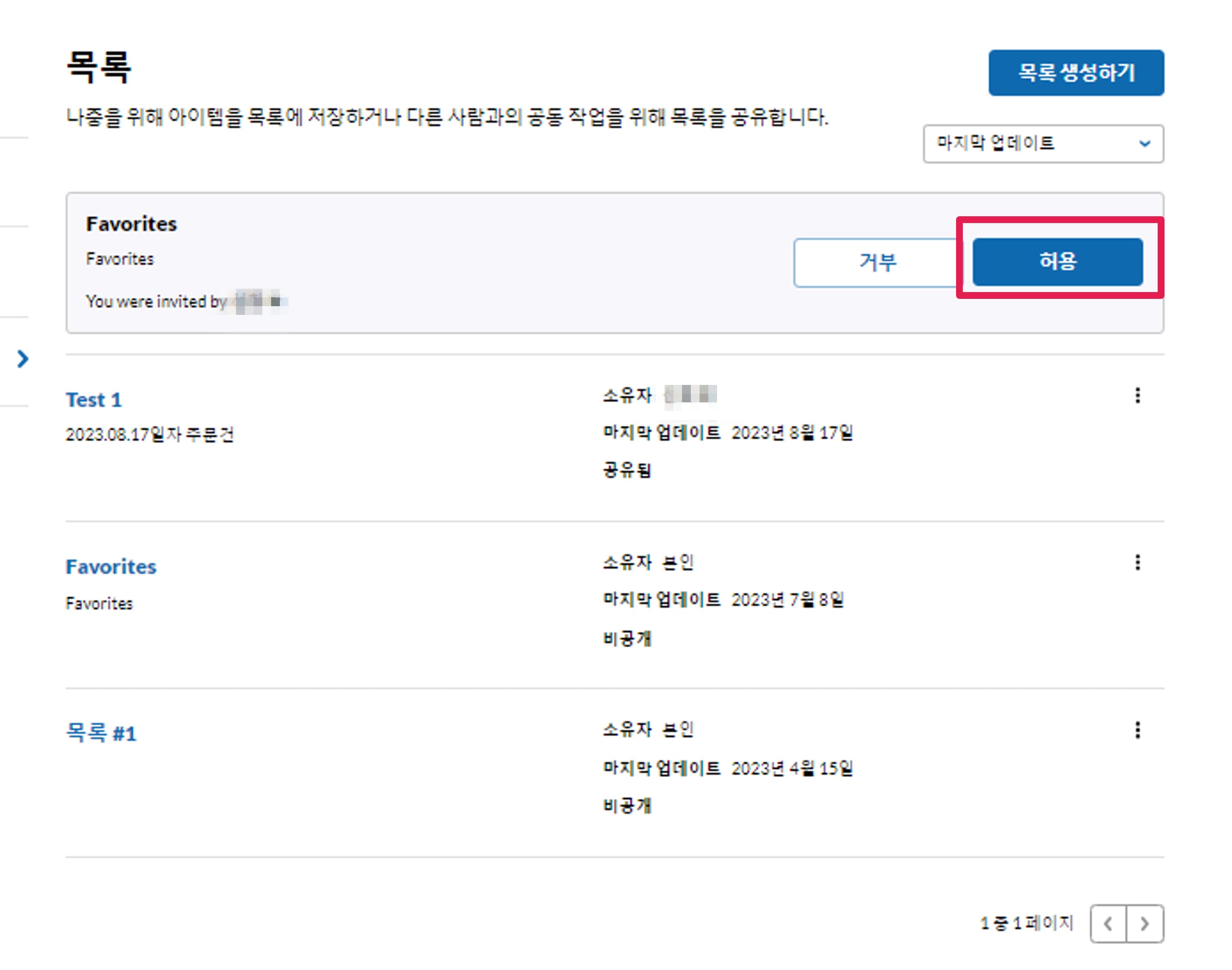This screenshot has width=1232, height=970.
Task: Open the 목록 #1 row kebab menu
Action: 1137,730
